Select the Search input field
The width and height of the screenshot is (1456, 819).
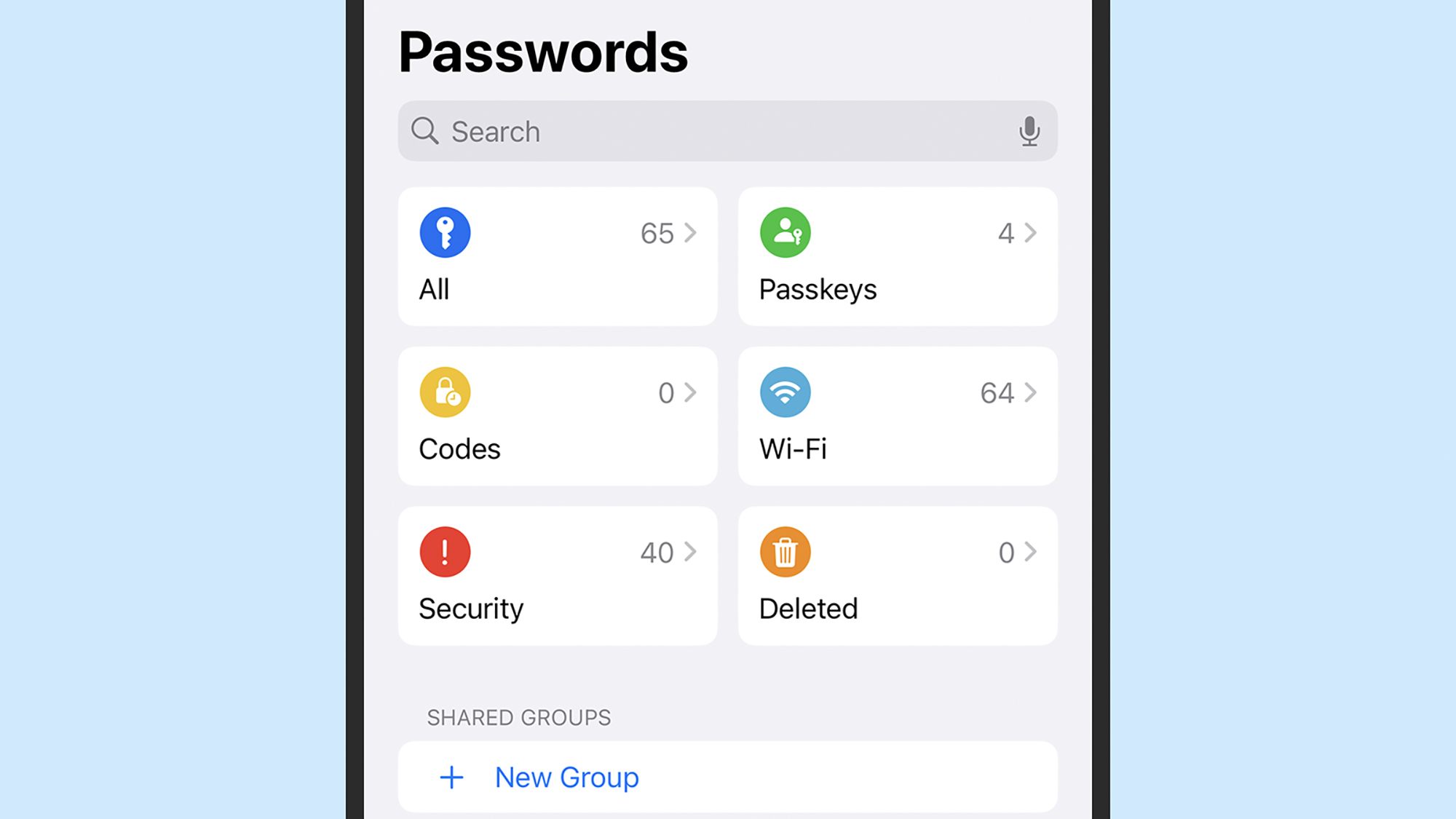pyautogui.click(x=727, y=131)
